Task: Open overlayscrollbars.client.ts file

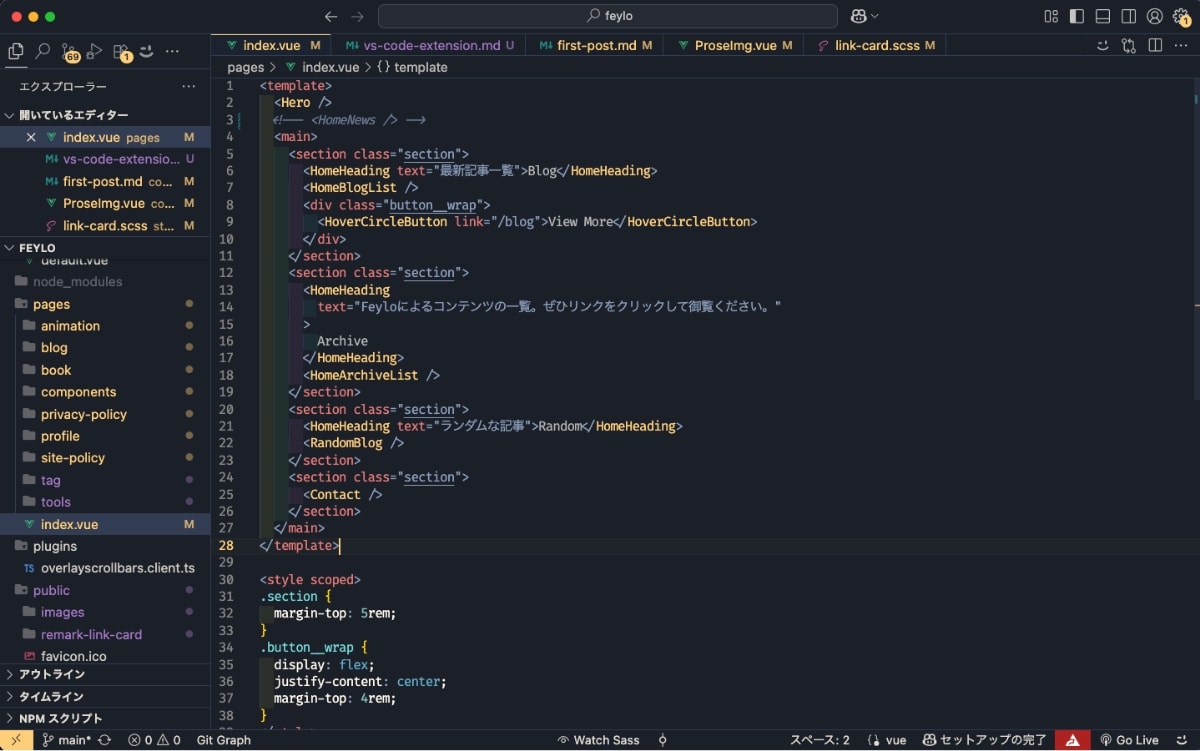Action: click(x=105, y=568)
